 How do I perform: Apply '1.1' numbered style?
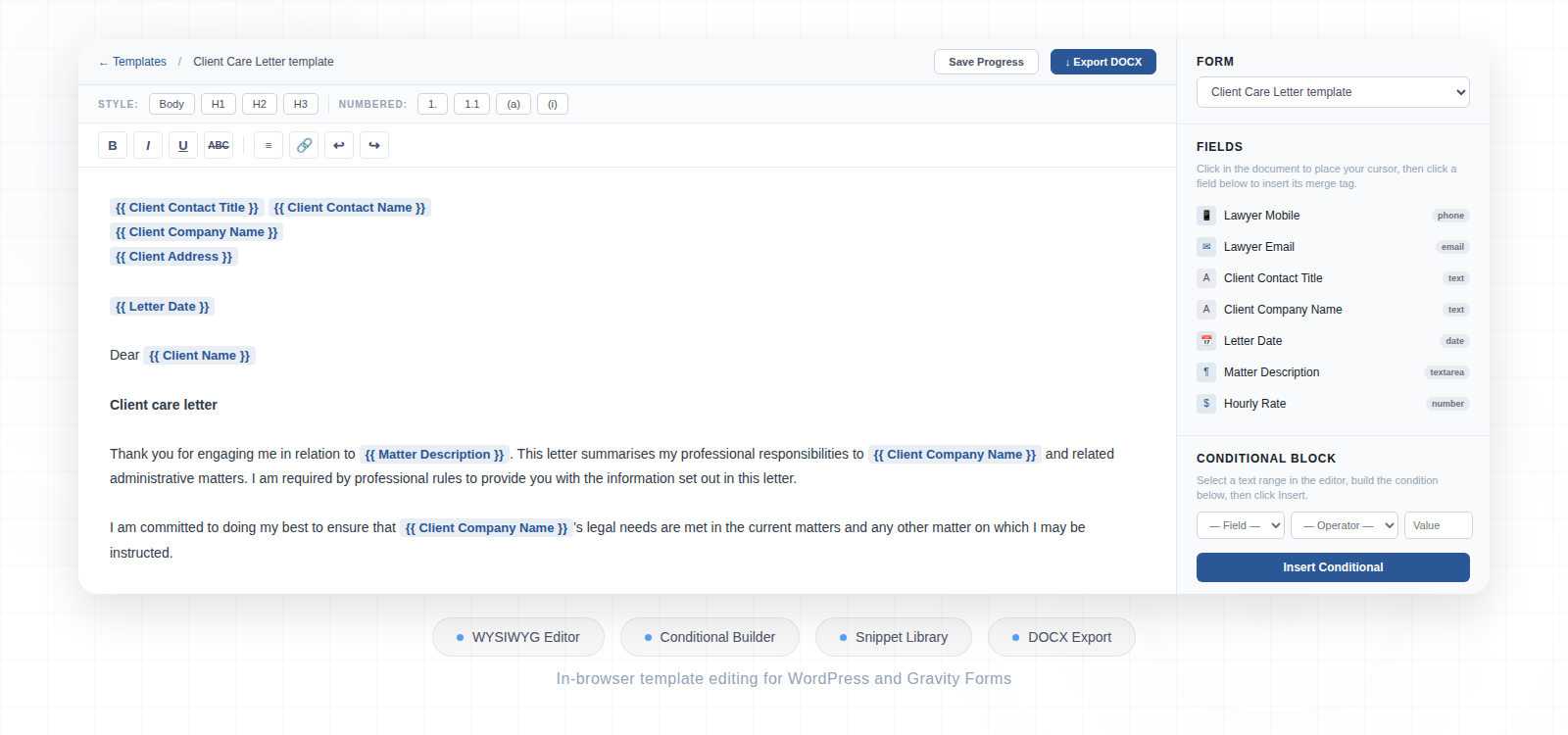(471, 104)
